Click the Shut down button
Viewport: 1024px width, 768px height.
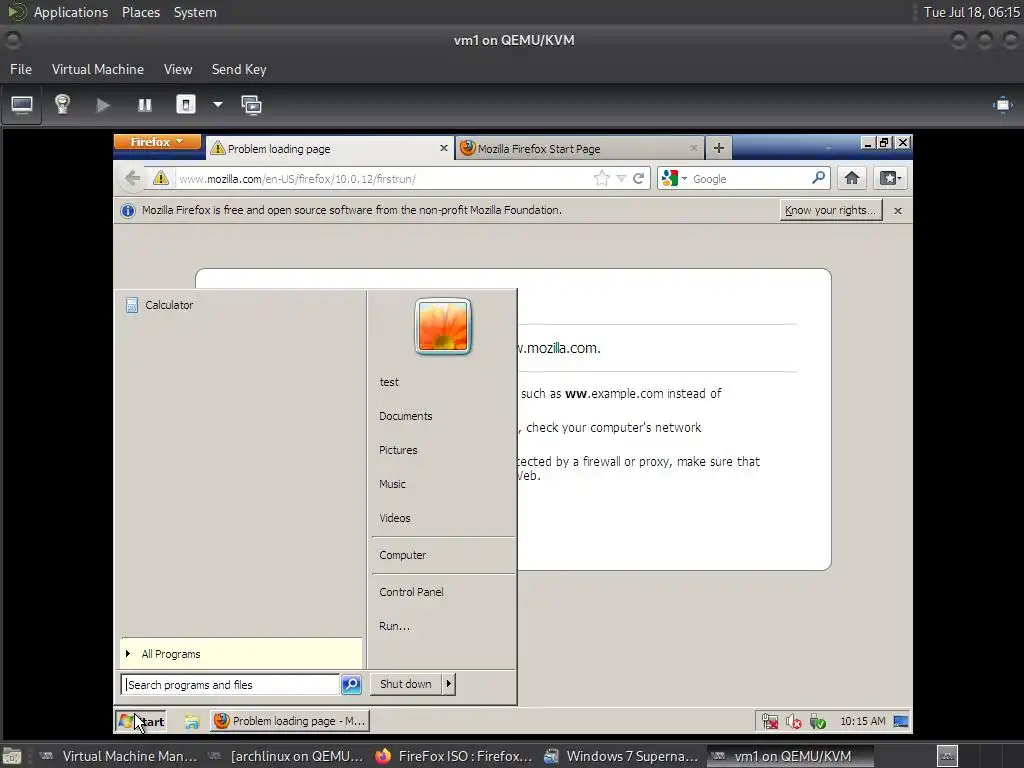[x=406, y=684]
